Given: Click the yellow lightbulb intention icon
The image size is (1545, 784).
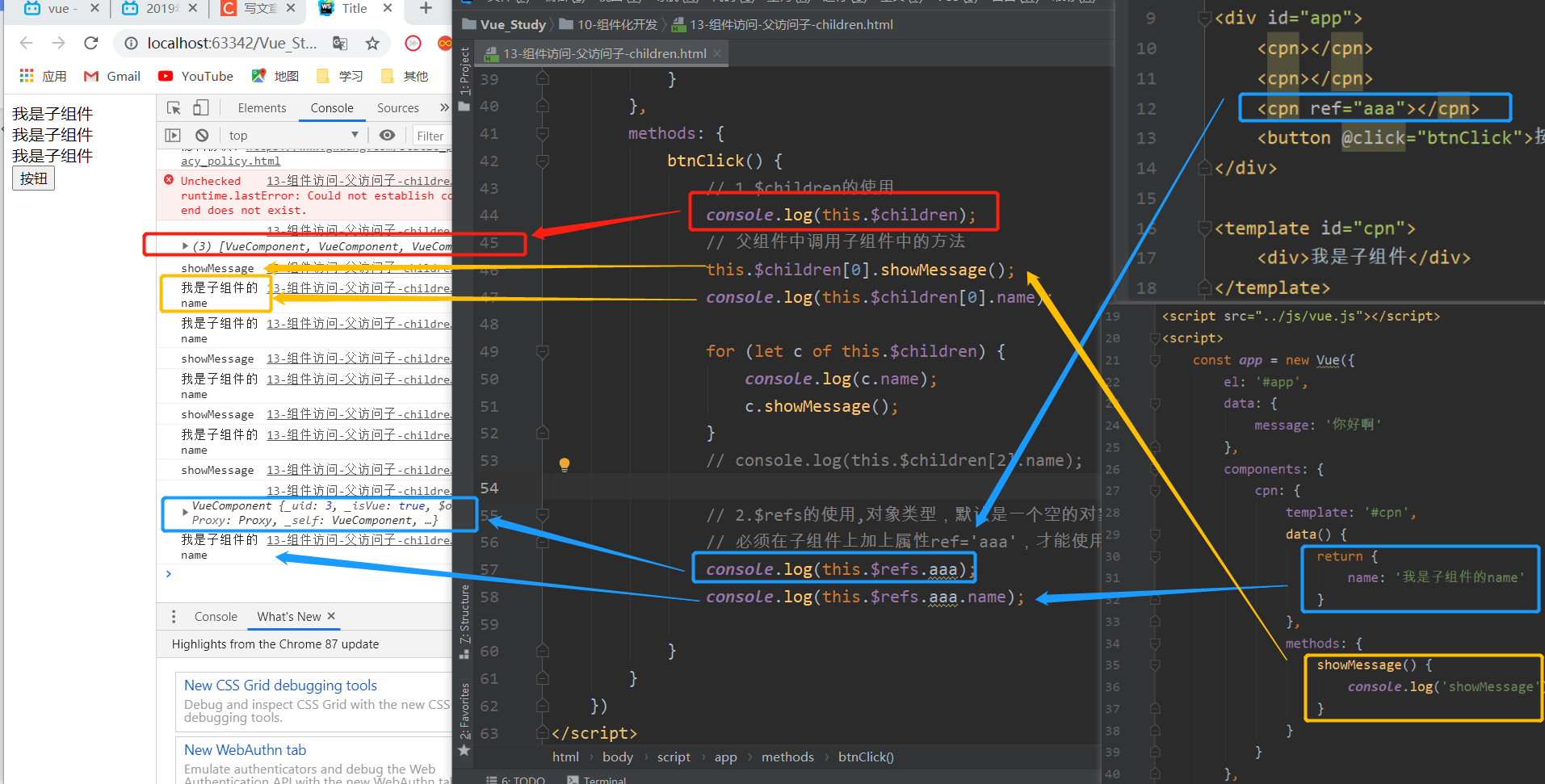Looking at the screenshot, I should tap(565, 464).
